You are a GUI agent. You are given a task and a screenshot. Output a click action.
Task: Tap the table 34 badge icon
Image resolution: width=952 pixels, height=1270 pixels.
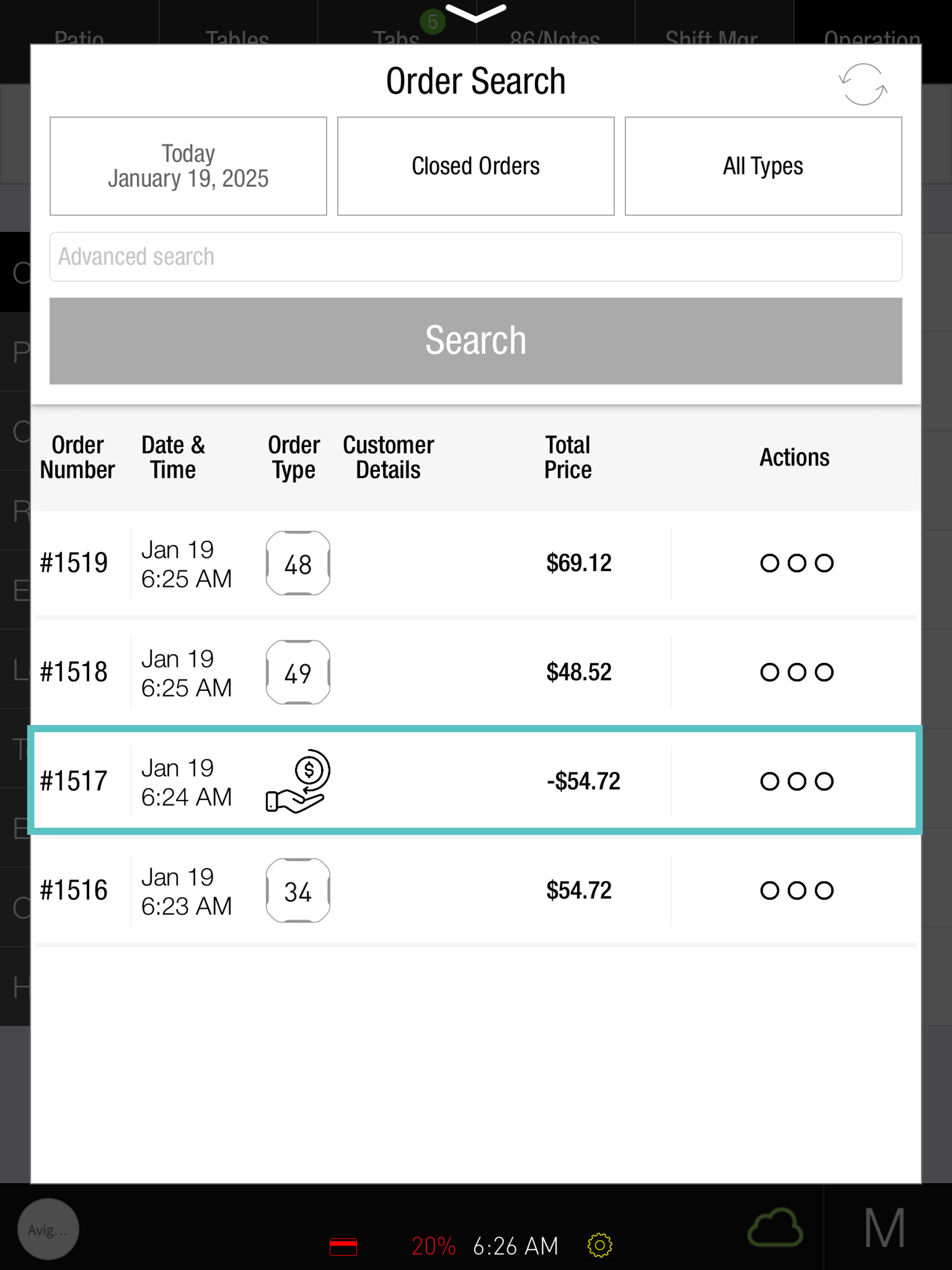(298, 890)
